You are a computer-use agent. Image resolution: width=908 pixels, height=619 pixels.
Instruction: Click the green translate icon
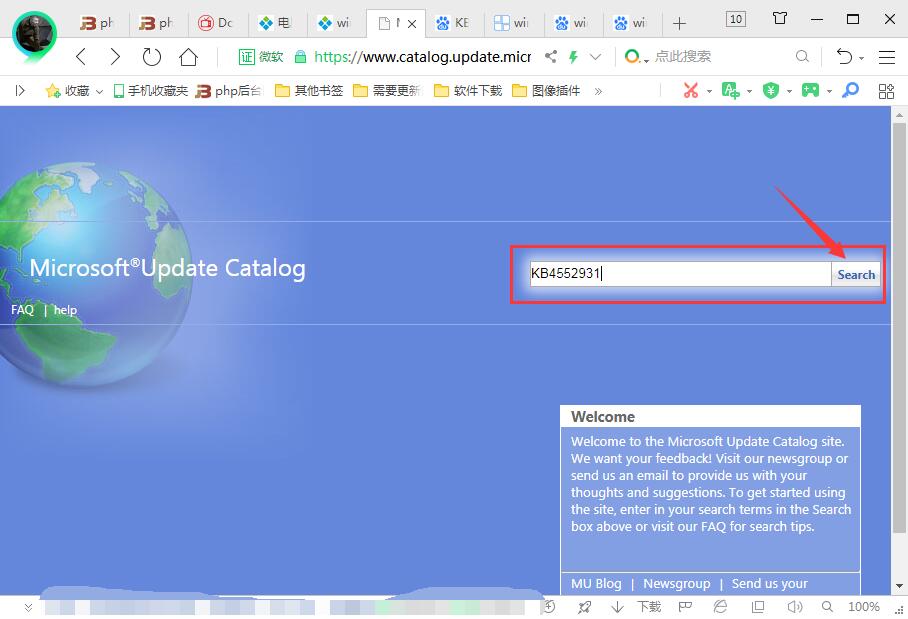731,90
